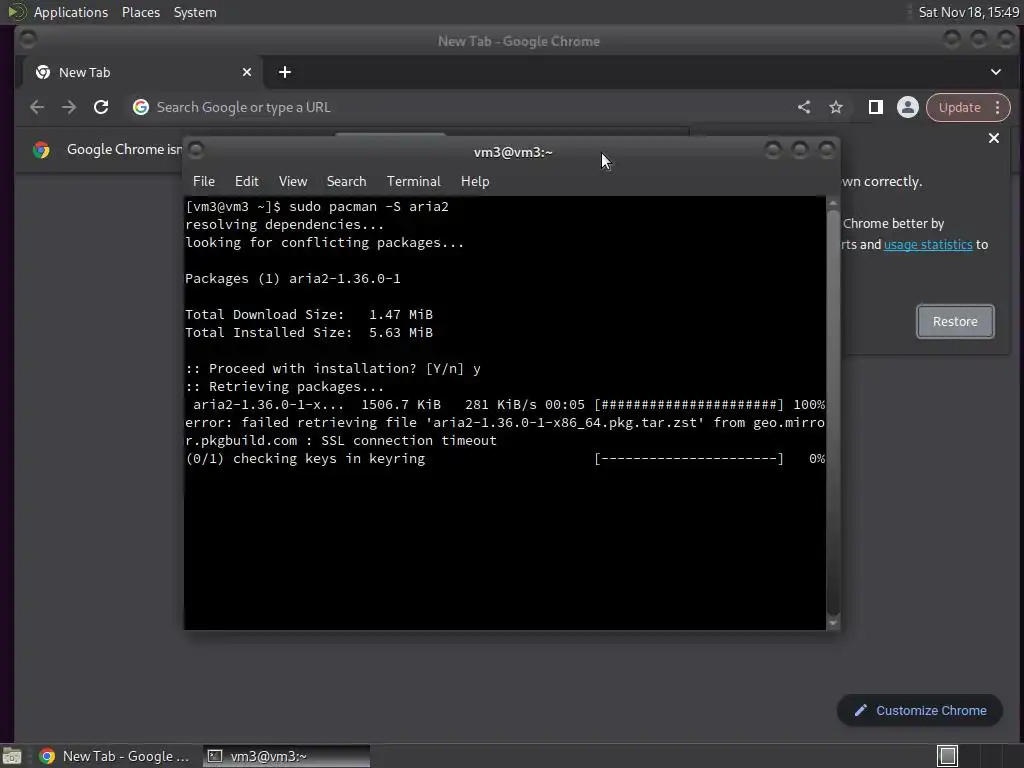The width and height of the screenshot is (1024, 768).
Task: Click 'Total Download Size: 1.47 MiB' line
Action: point(309,314)
